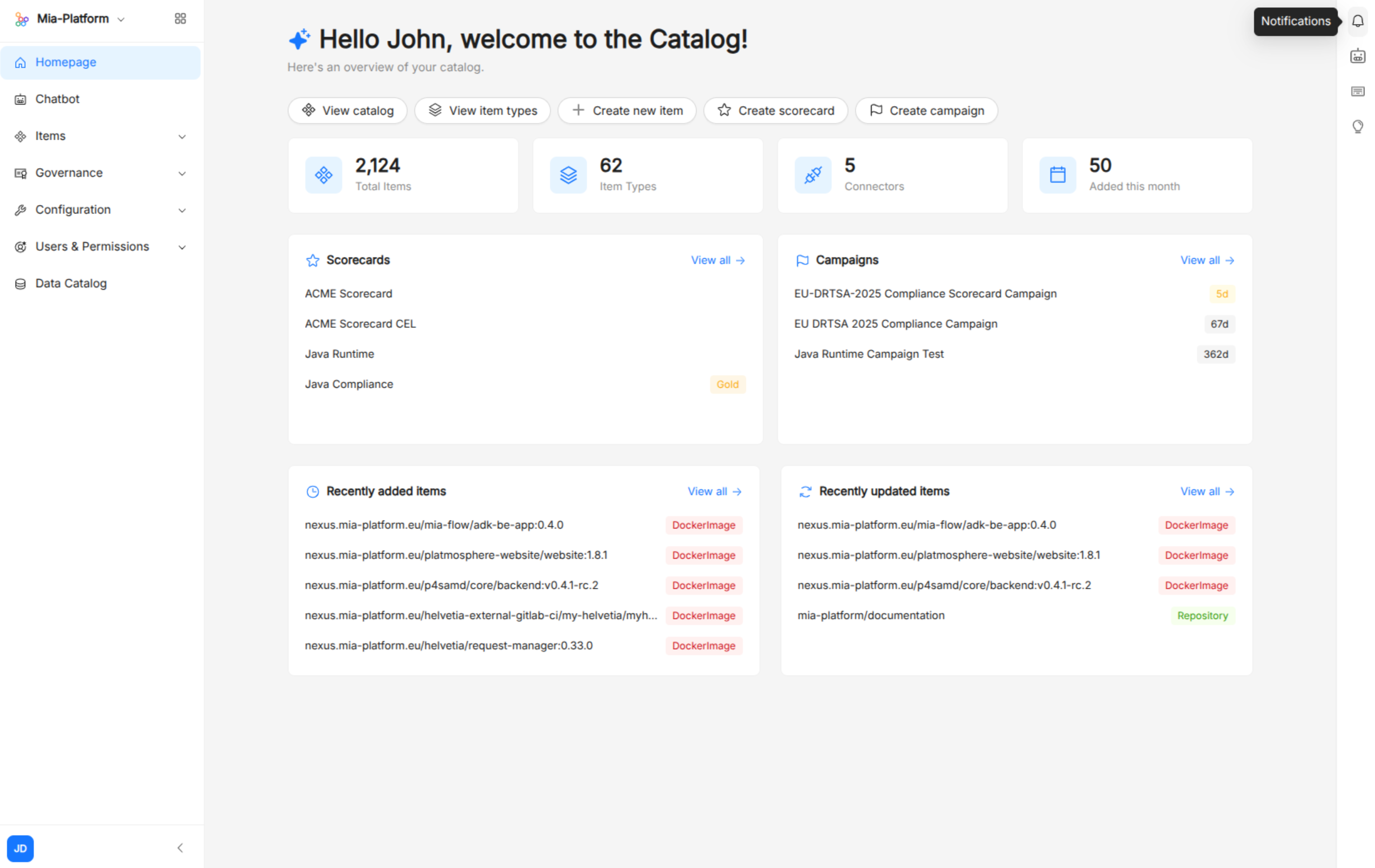Open the Mia-Platform company dropdown
Viewport: 1375px width, 868px height.
80,19
